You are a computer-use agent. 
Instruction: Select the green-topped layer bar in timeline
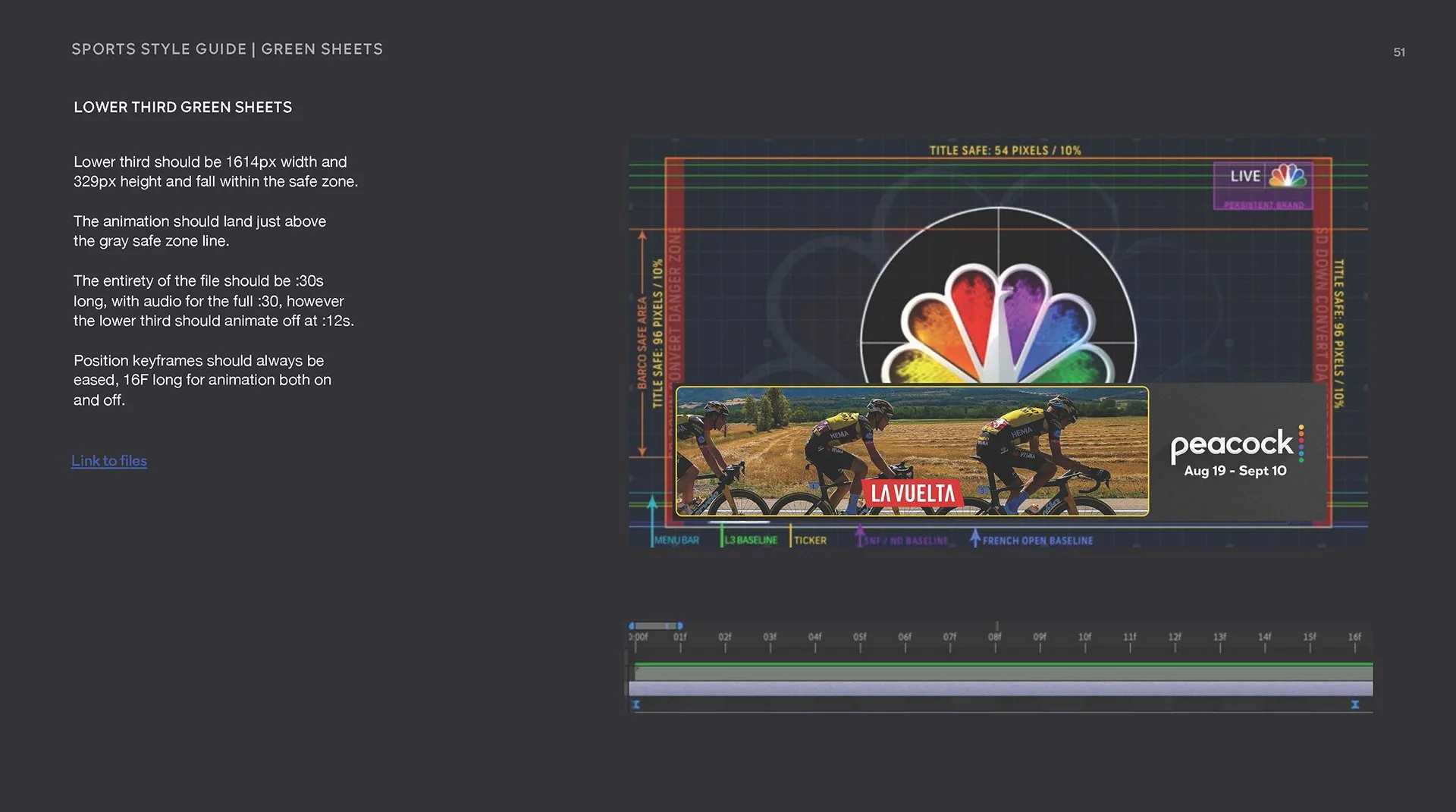(x=1003, y=672)
